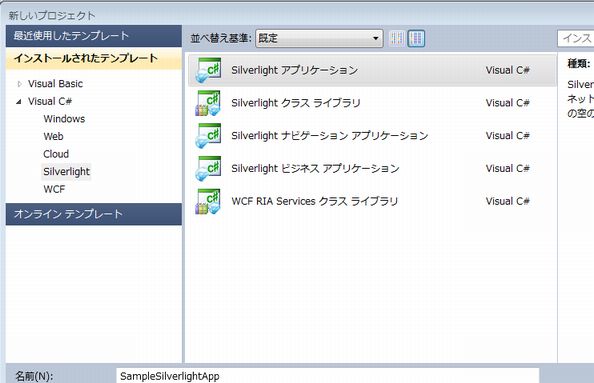Switch to medium icons list view
This screenshot has width=594, height=383.
[x=416, y=38]
